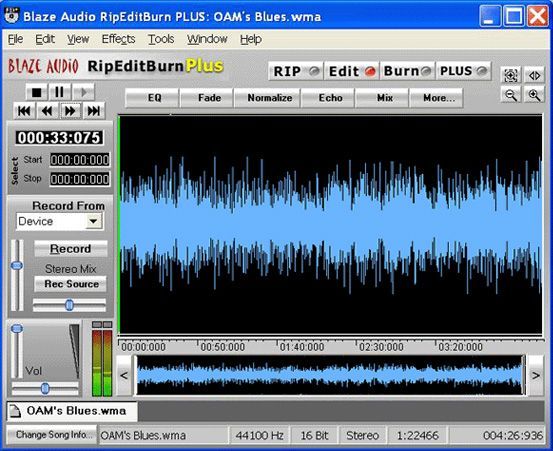Click the 03:20:000 timeline marker

(460, 347)
